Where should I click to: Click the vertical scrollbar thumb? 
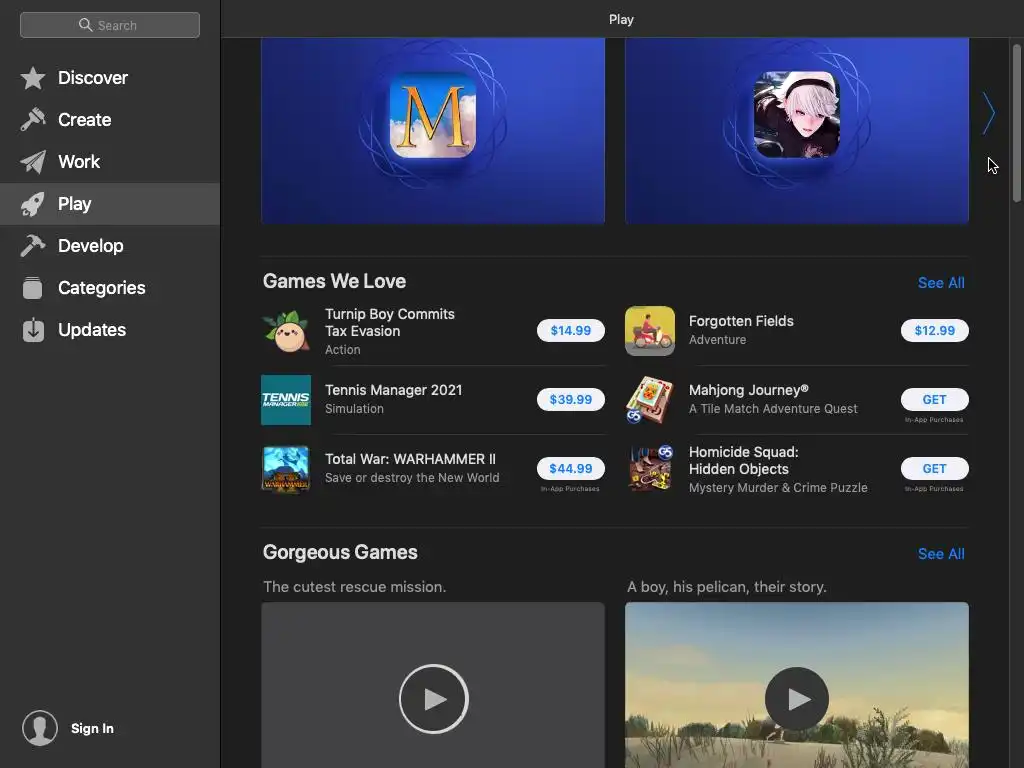tap(1017, 123)
